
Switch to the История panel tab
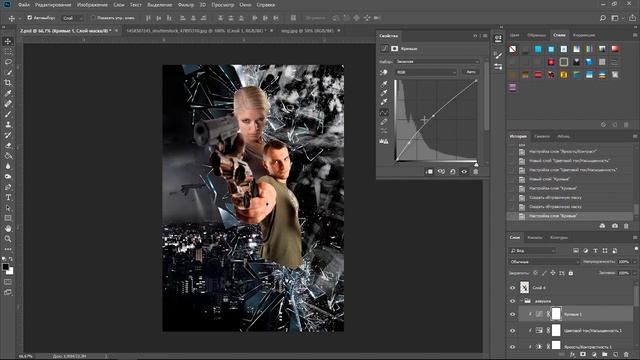518,136
